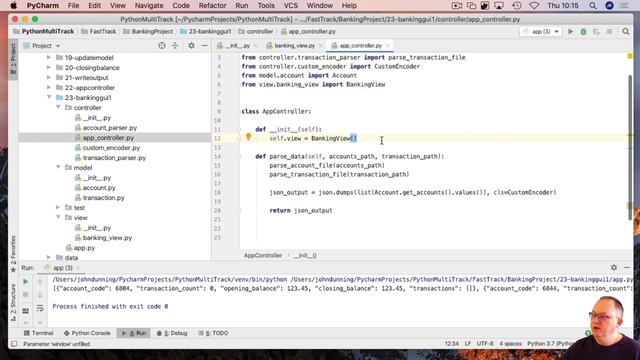
Task: Click the locate/scroll from source target icon
Action: coord(162,46)
